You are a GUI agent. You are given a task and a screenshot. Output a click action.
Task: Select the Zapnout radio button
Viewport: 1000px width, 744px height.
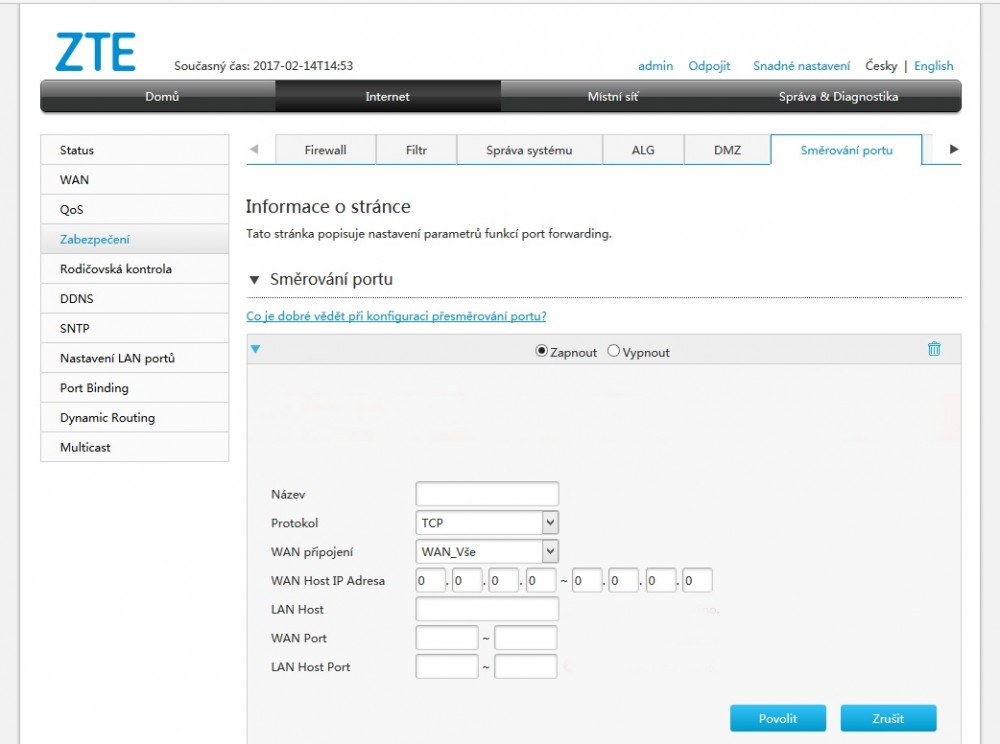click(x=542, y=351)
